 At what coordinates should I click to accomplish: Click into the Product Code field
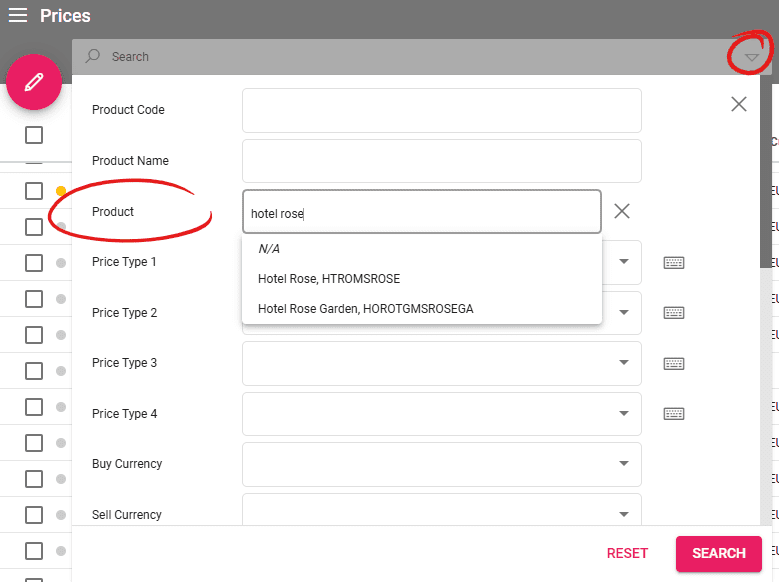click(442, 110)
